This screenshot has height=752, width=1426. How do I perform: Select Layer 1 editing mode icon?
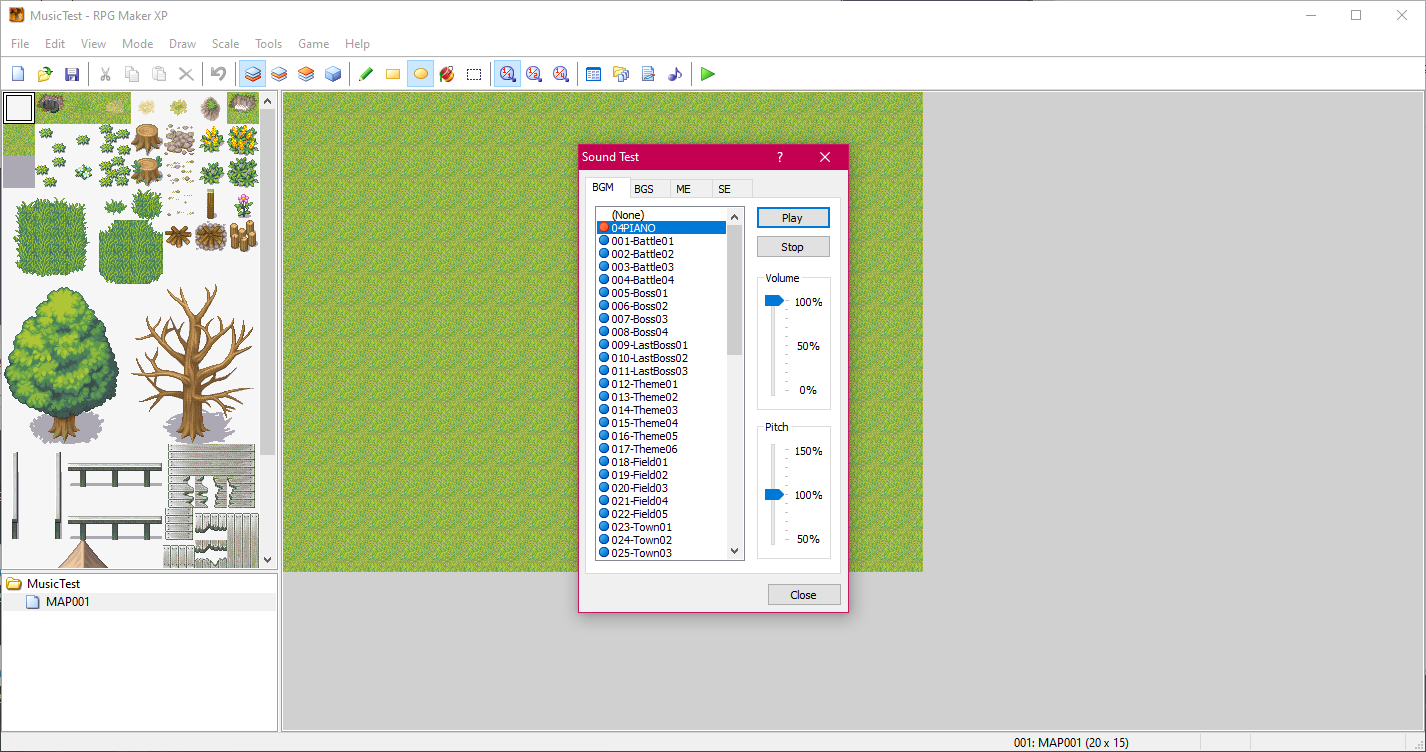253,74
